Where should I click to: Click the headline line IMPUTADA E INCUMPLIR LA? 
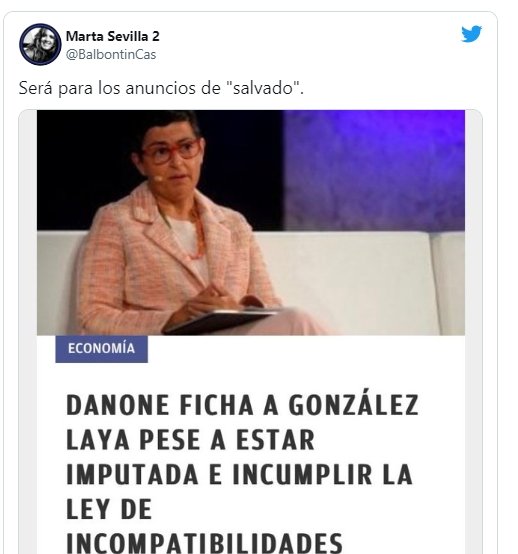[x=240, y=475]
